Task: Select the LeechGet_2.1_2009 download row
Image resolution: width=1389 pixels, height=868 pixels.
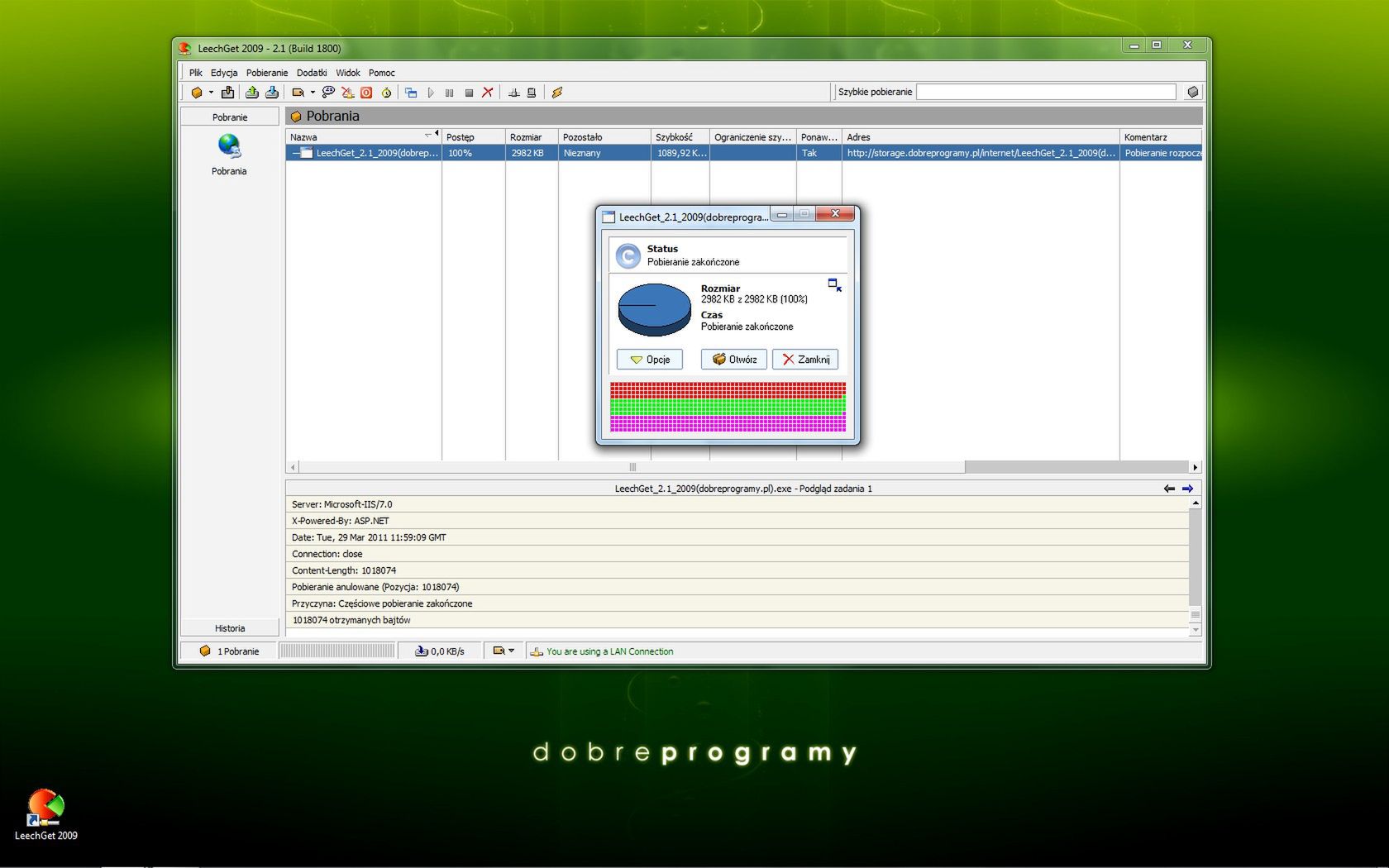Action: tap(744, 153)
